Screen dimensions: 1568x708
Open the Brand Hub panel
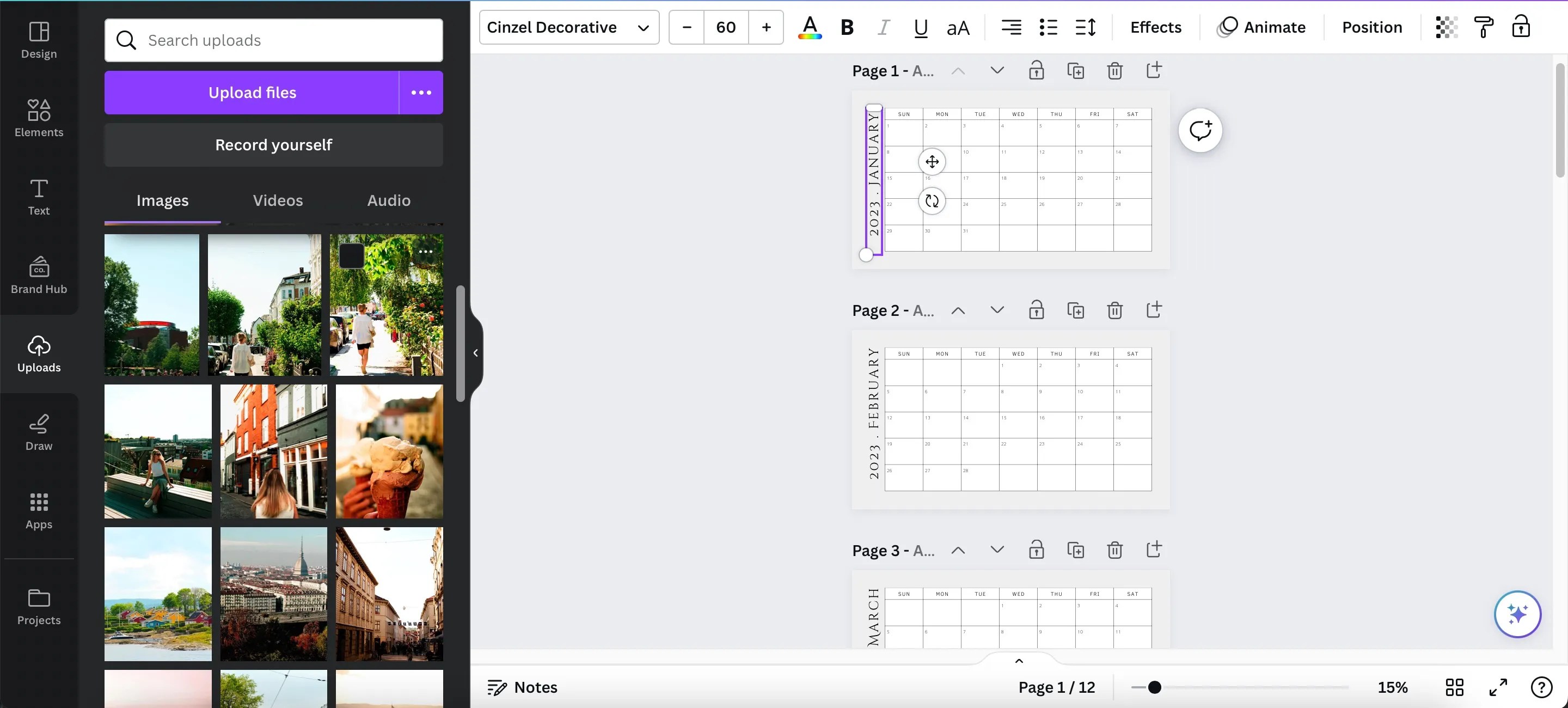point(38,274)
